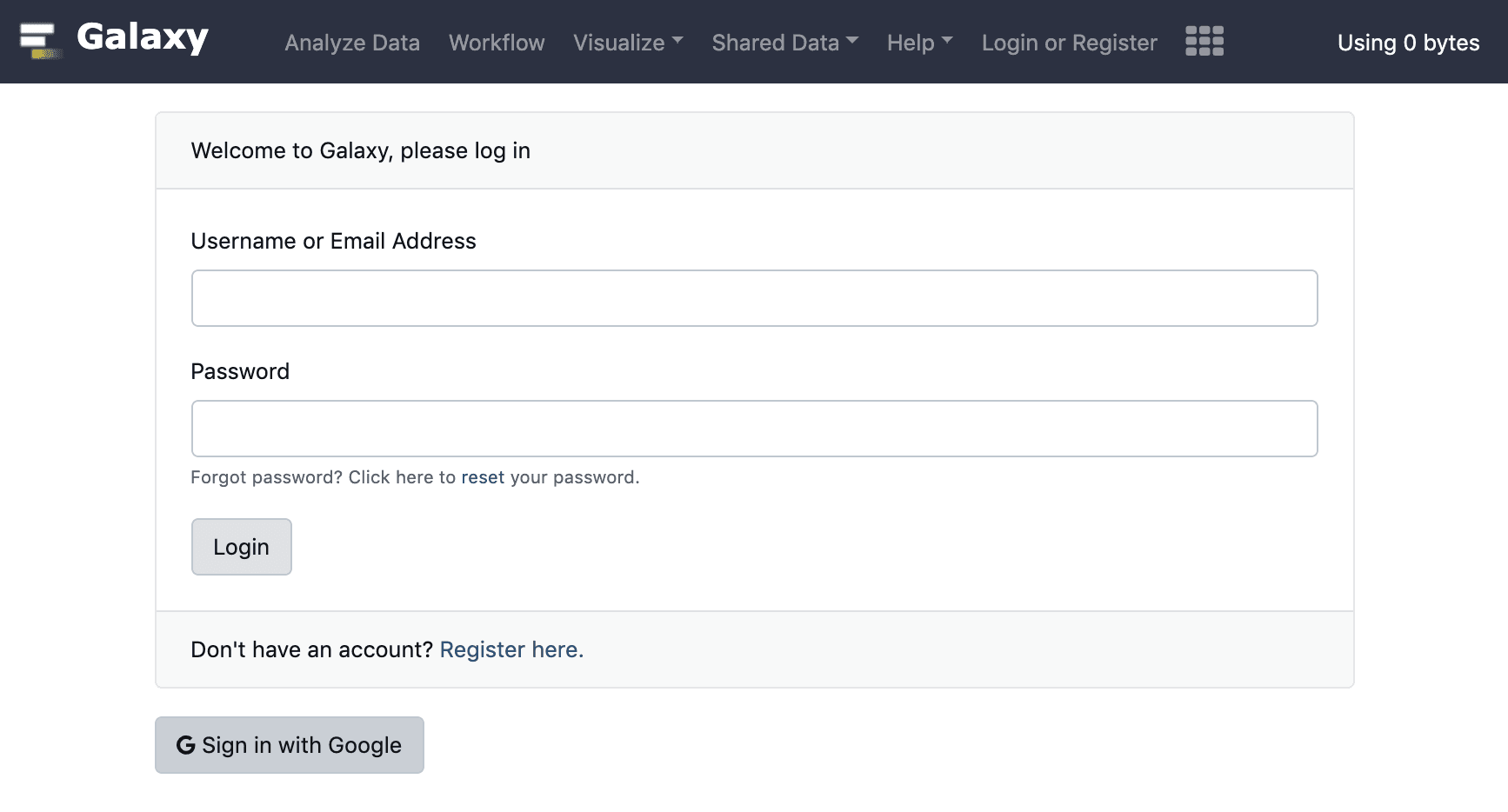The width and height of the screenshot is (1508, 812).
Task: Expand the Visualize dropdown menu
Action: (628, 43)
